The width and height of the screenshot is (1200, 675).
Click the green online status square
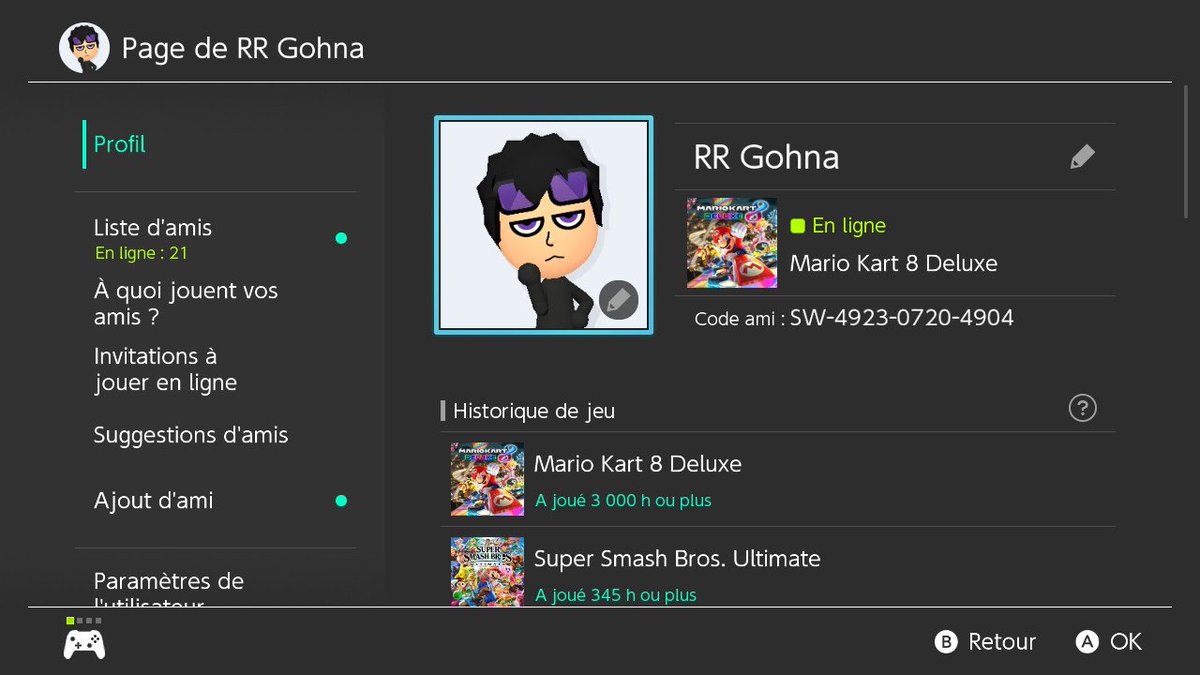tap(797, 226)
